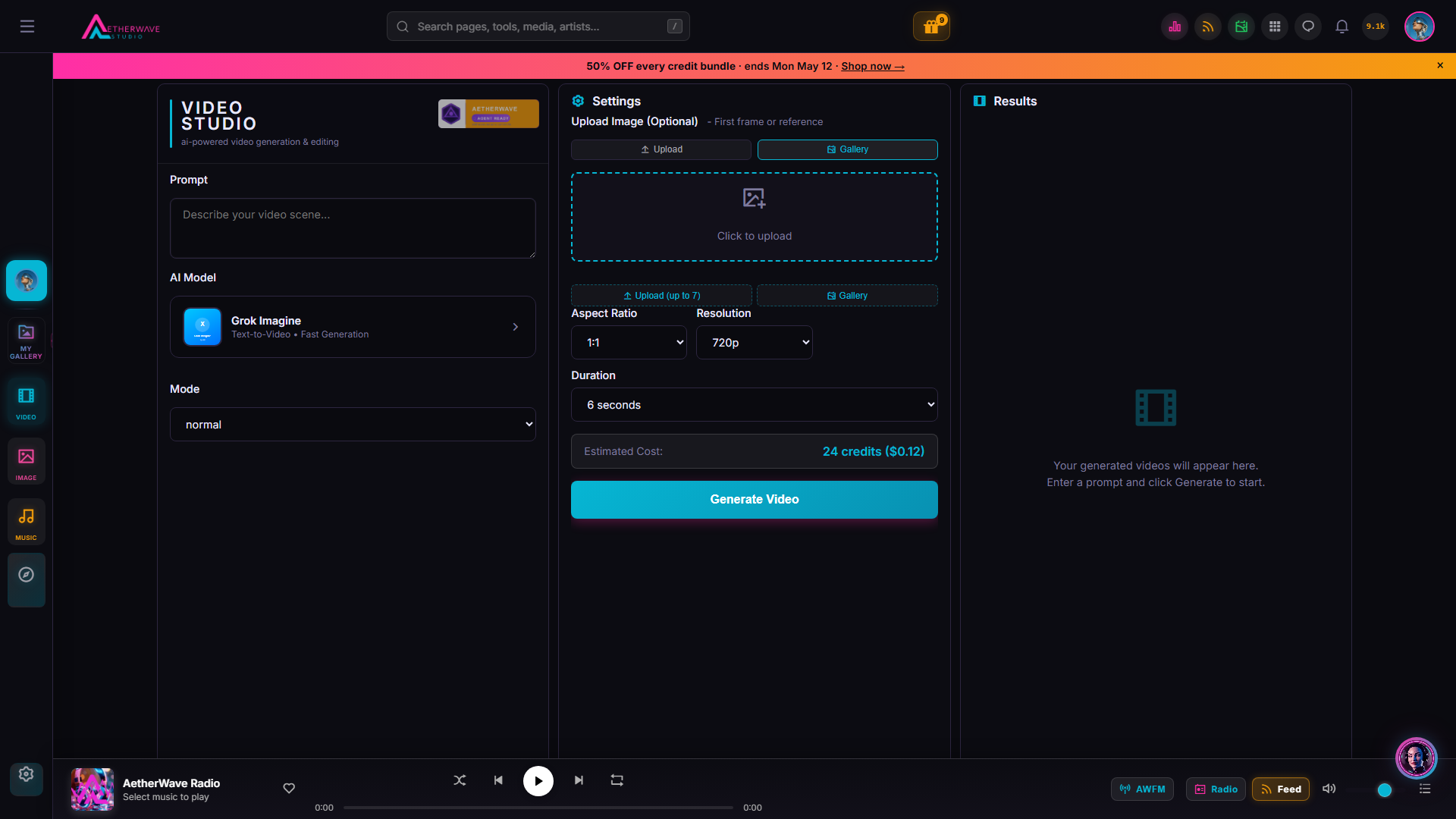
Task: Open notifications bell
Action: coord(1341,27)
